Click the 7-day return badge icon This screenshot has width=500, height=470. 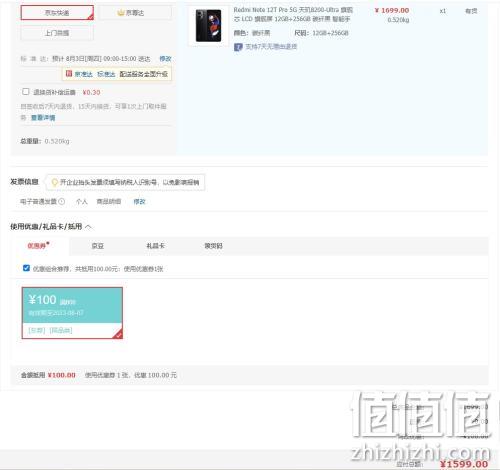click(x=238, y=47)
